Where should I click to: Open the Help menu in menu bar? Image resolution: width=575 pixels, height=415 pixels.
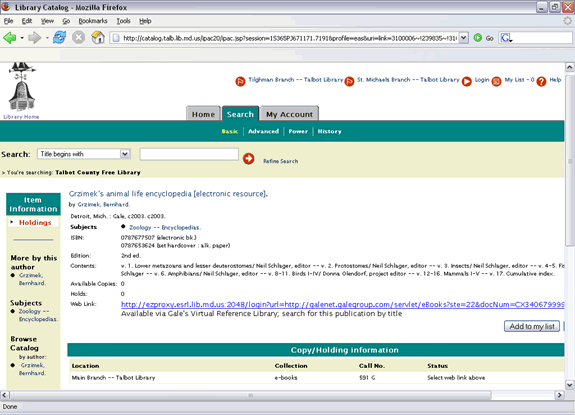145,21
